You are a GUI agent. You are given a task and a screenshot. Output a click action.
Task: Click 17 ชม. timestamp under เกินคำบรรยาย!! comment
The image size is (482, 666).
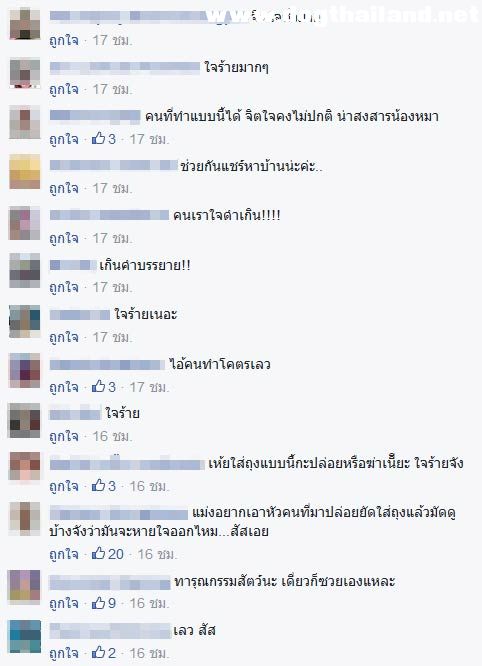(112, 288)
